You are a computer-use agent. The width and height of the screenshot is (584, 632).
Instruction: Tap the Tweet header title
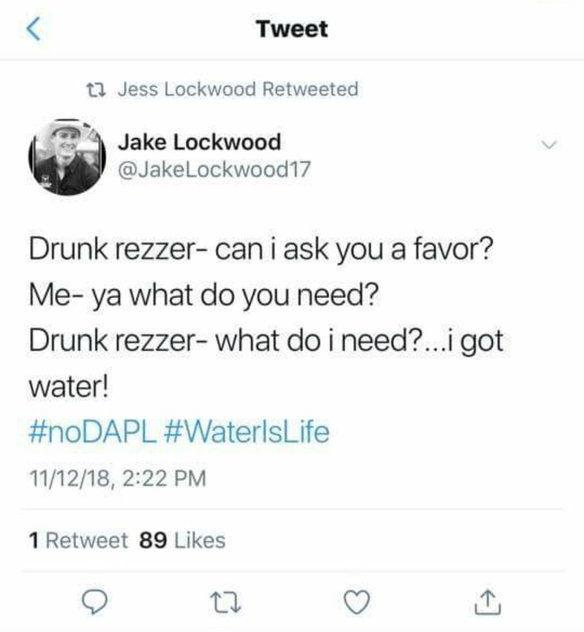coord(292,29)
